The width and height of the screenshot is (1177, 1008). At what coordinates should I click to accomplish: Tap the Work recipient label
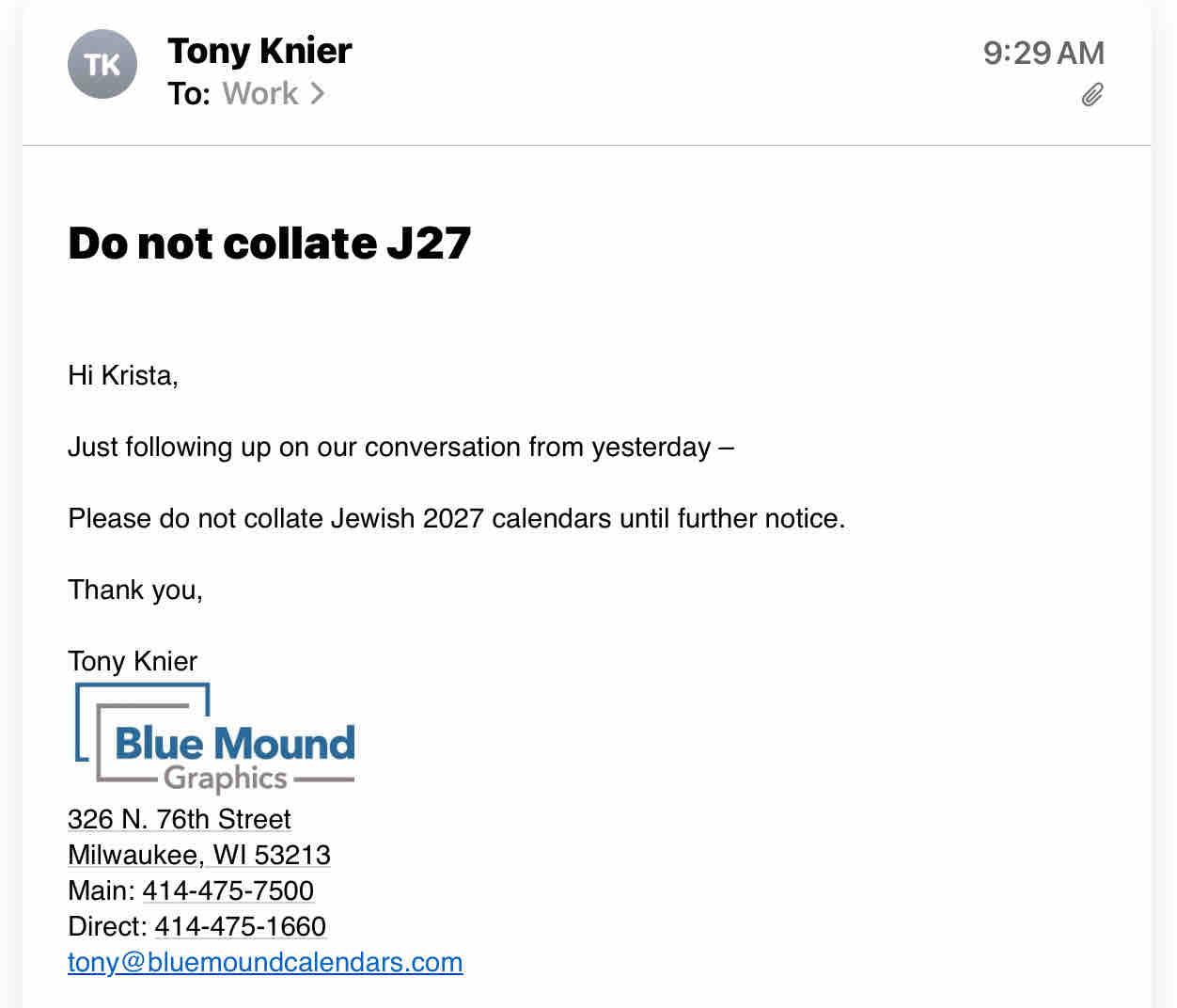coord(260,93)
